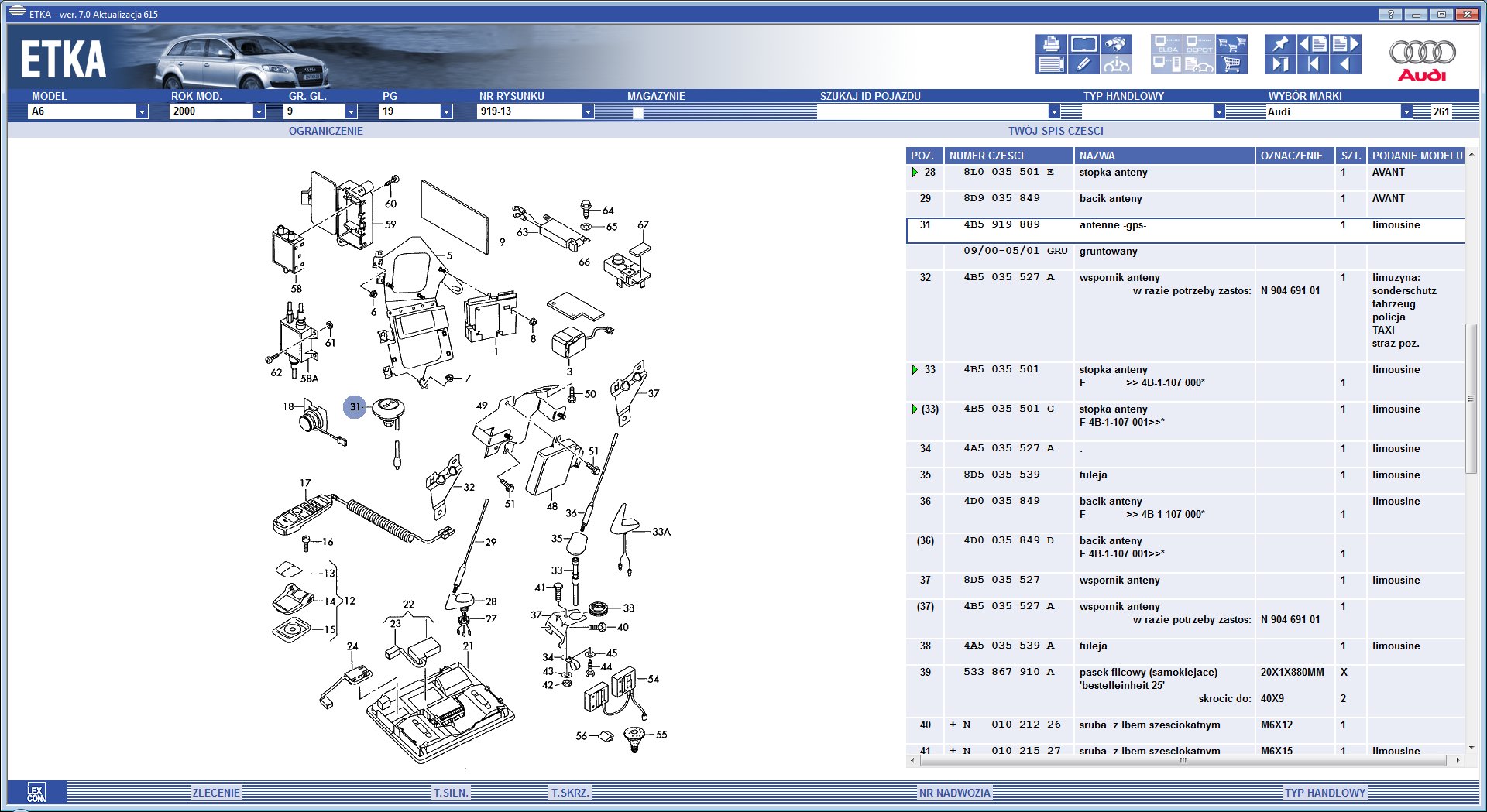Click highlighted callout 31 in the diagram
The image size is (1487, 812).
(x=355, y=406)
